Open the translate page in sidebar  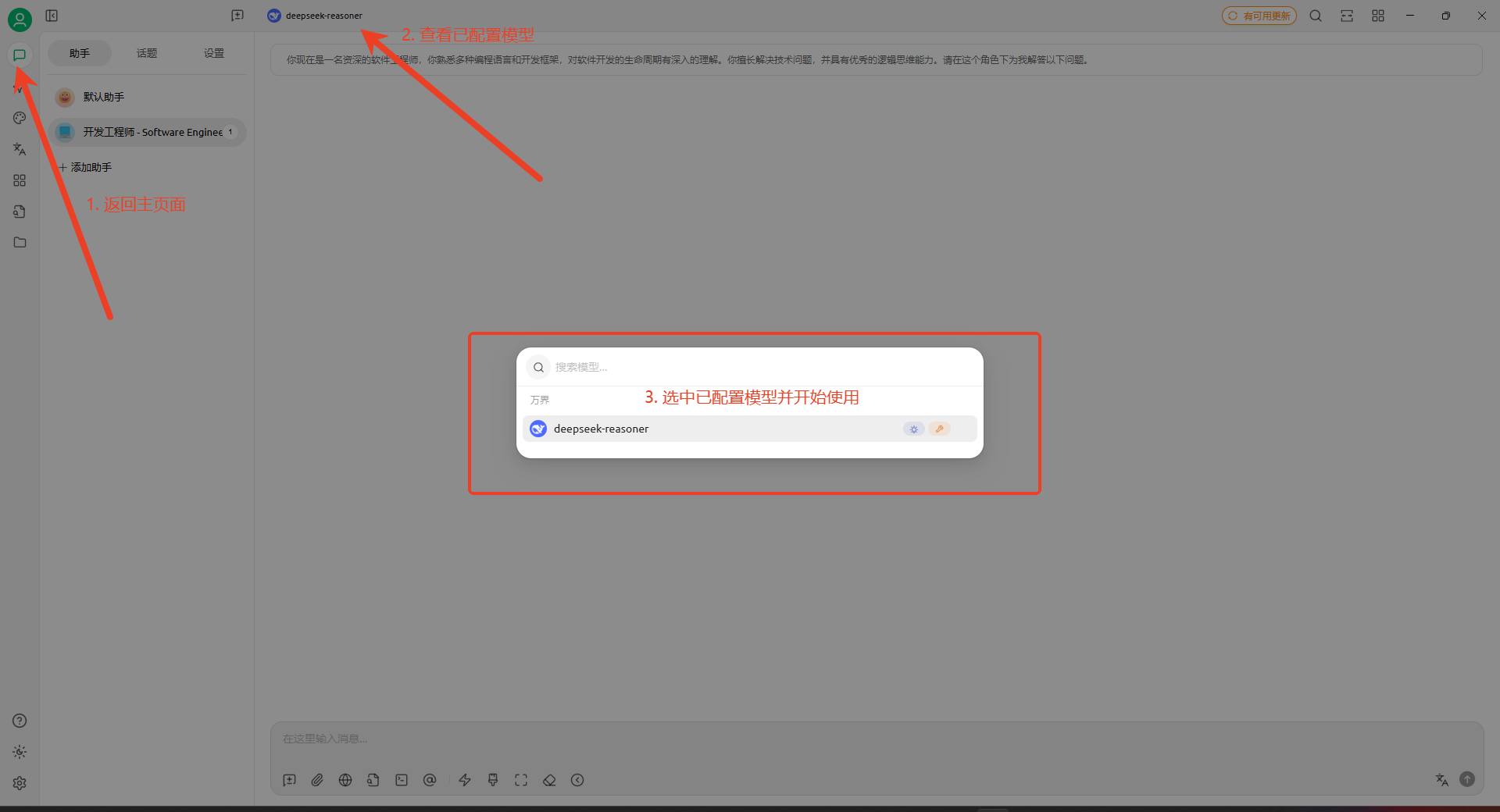tap(20, 149)
